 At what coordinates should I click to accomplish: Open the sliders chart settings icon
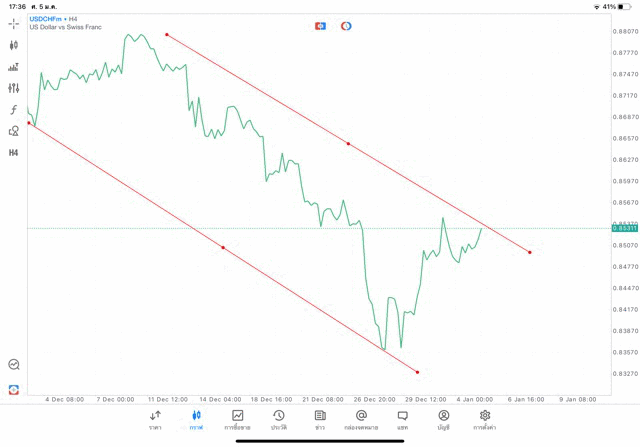pos(14,88)
